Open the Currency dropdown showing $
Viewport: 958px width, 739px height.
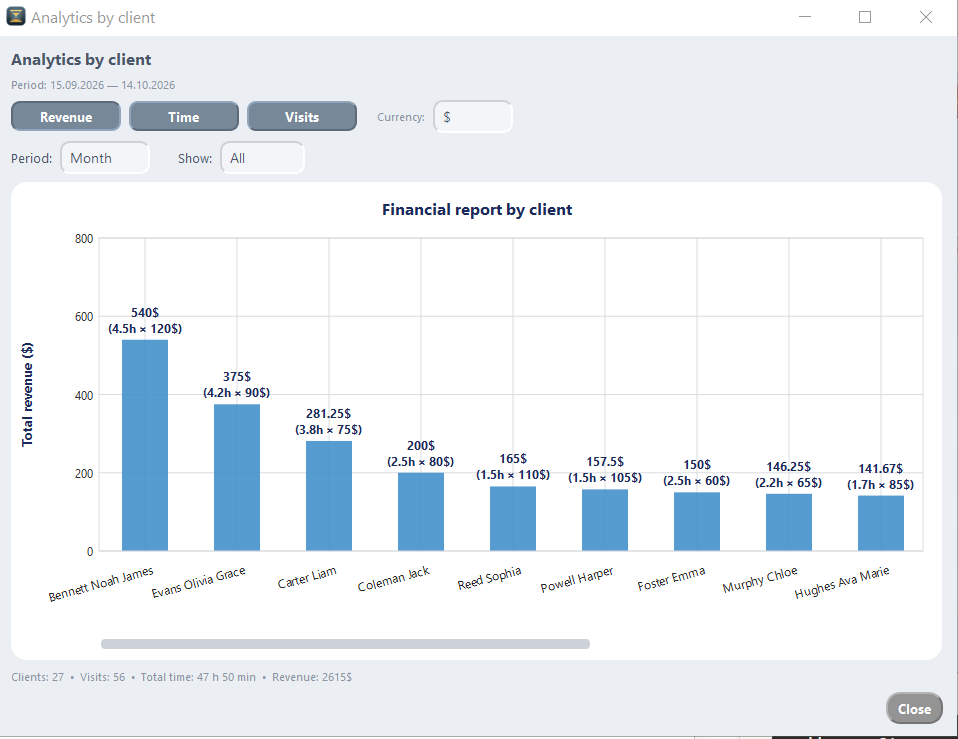(x=473, y=117)
